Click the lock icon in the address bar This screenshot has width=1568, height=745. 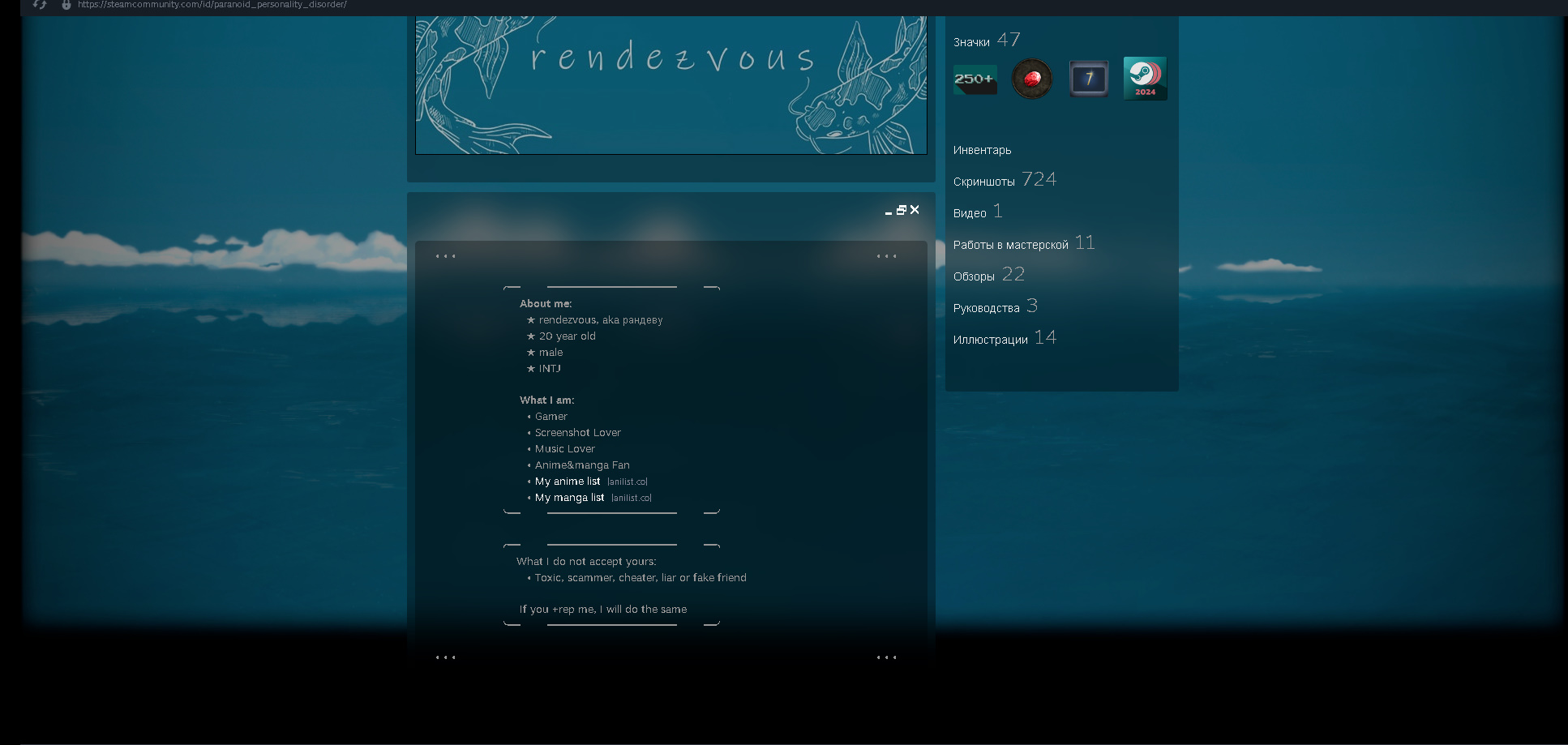point(66,5)
